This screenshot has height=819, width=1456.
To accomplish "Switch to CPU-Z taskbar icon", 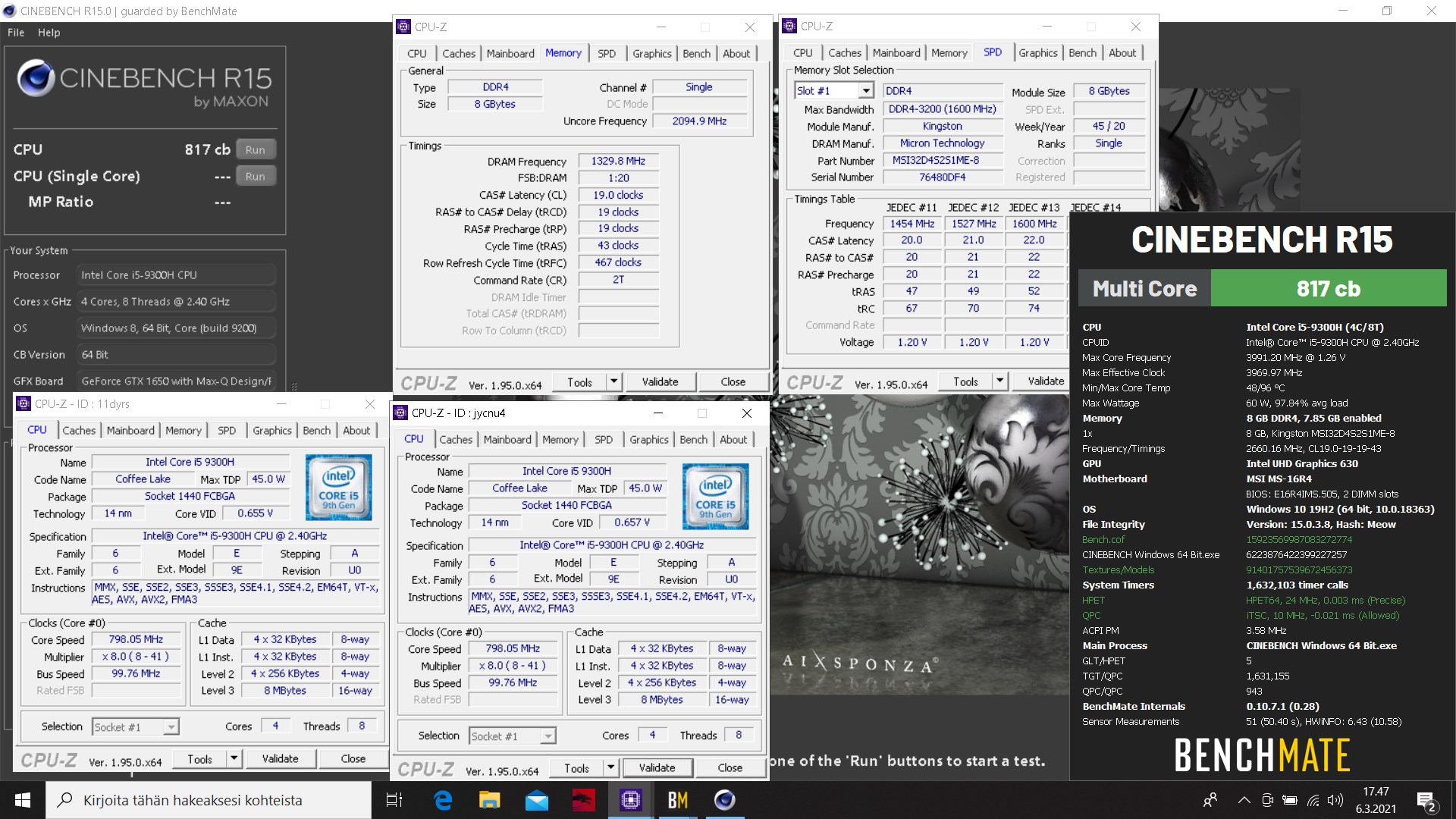I will pos(631,800).
